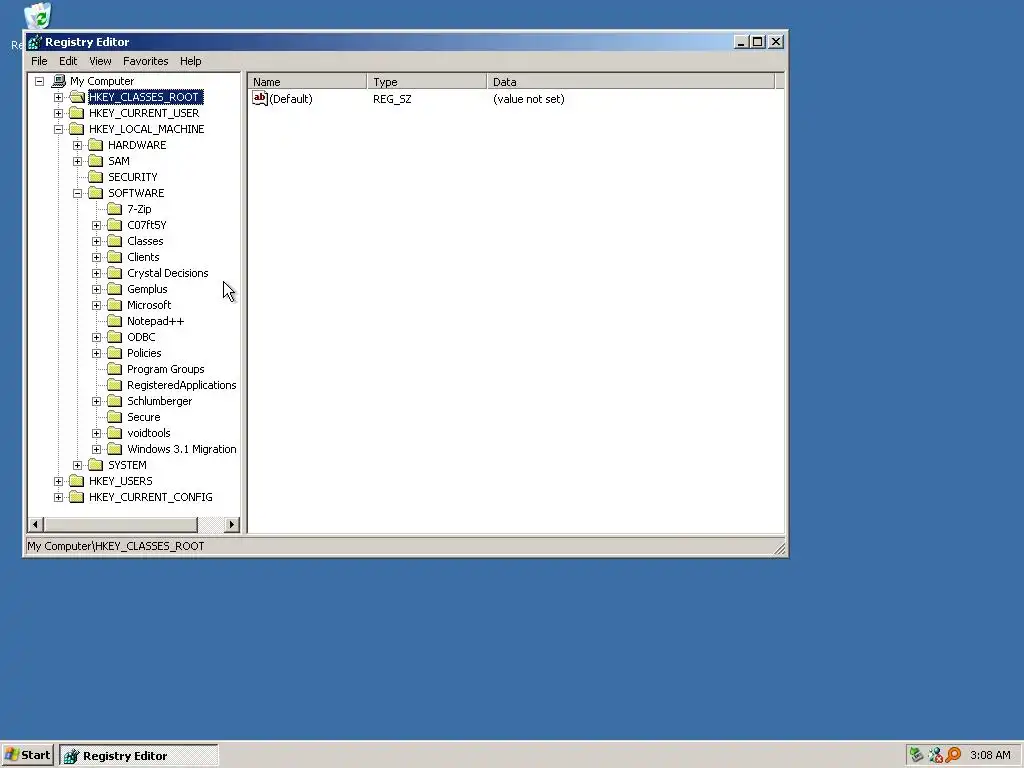The width and height of the screenshot is (1024, 768).
Task: Click the status bar path text
Action: point(116,546)
